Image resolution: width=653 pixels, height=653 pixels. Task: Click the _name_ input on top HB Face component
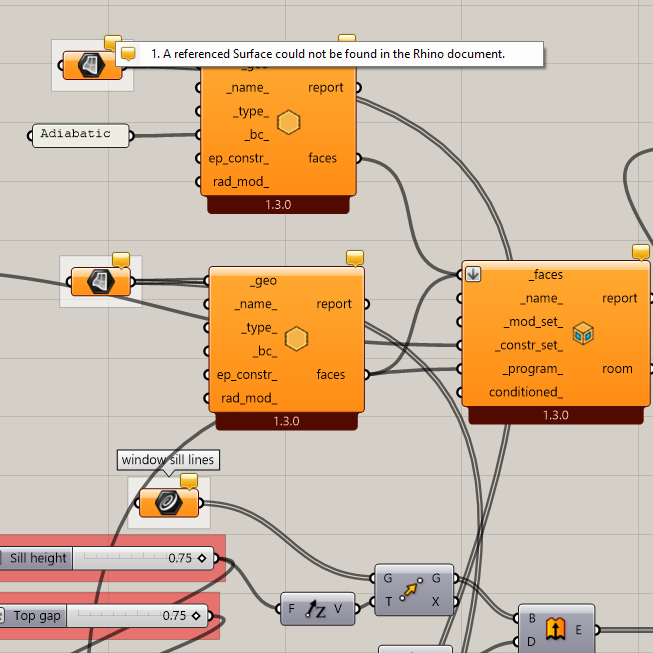(x=247, y=88)
